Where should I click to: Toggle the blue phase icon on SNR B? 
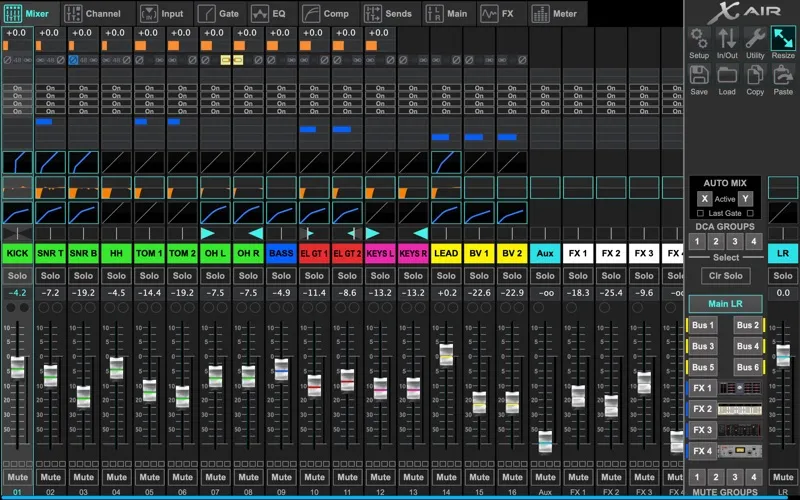73,60
